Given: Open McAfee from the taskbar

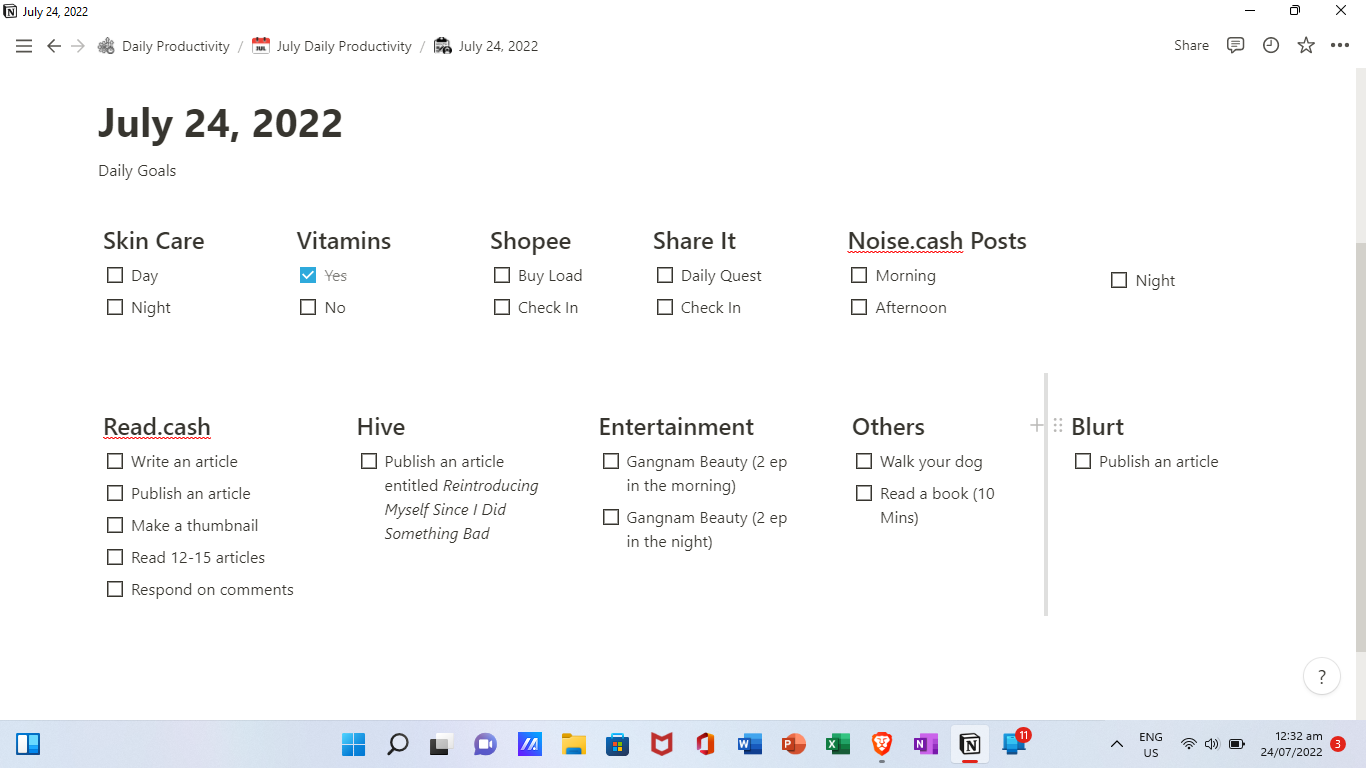Looking at the screenshot, I should [x=661, y=744].
